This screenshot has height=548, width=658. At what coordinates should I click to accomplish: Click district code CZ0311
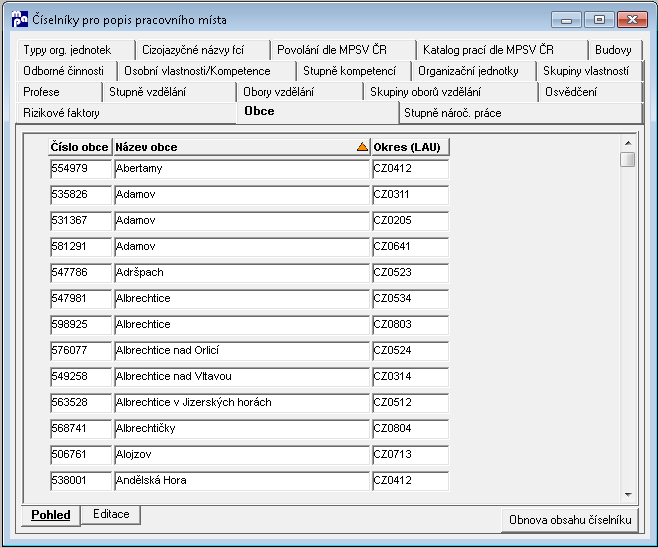click(410, 195)
